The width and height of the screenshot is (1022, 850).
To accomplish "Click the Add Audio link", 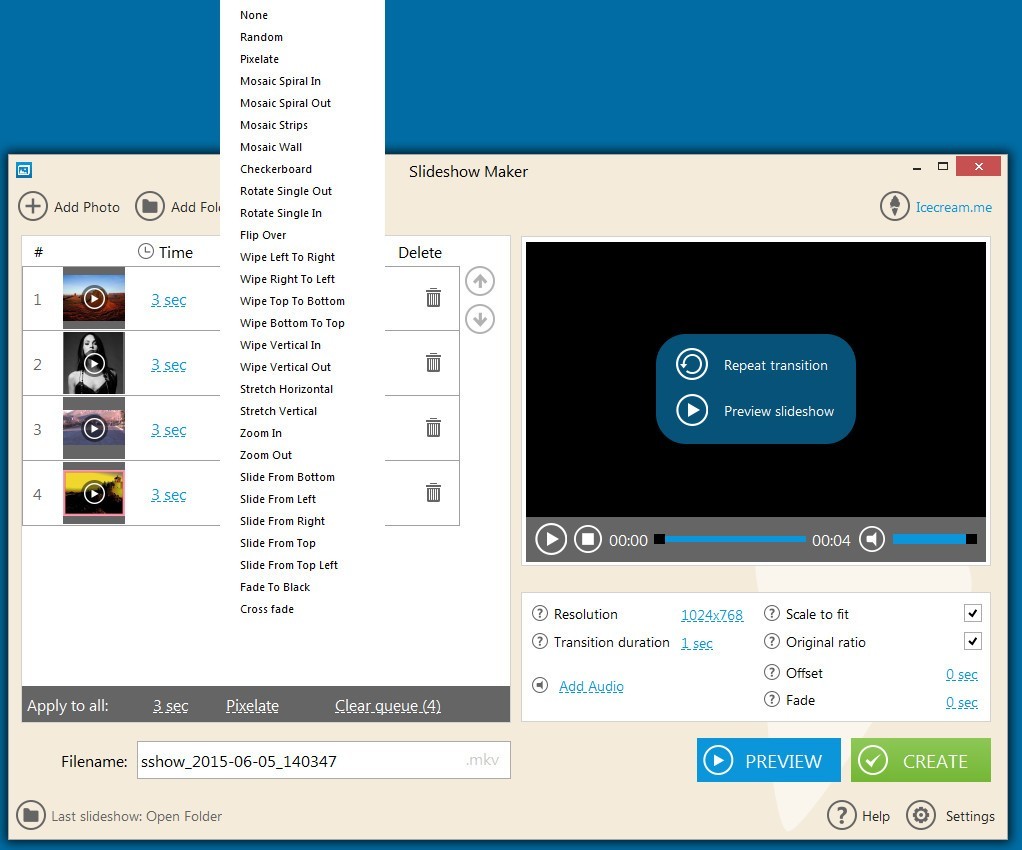I will click(x=591, y=686).
